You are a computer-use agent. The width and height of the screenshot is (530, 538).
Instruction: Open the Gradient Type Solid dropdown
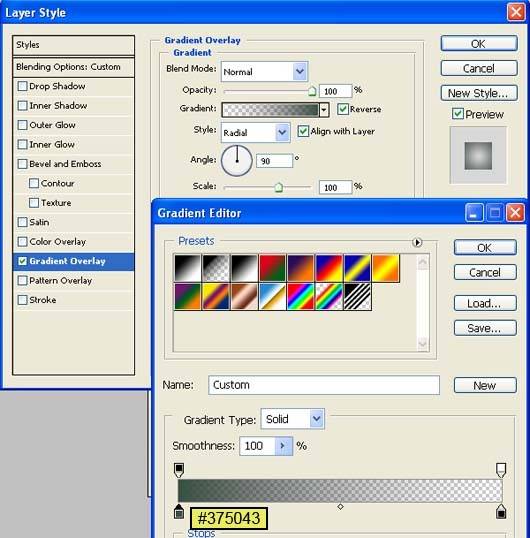(x=293, y=419)
